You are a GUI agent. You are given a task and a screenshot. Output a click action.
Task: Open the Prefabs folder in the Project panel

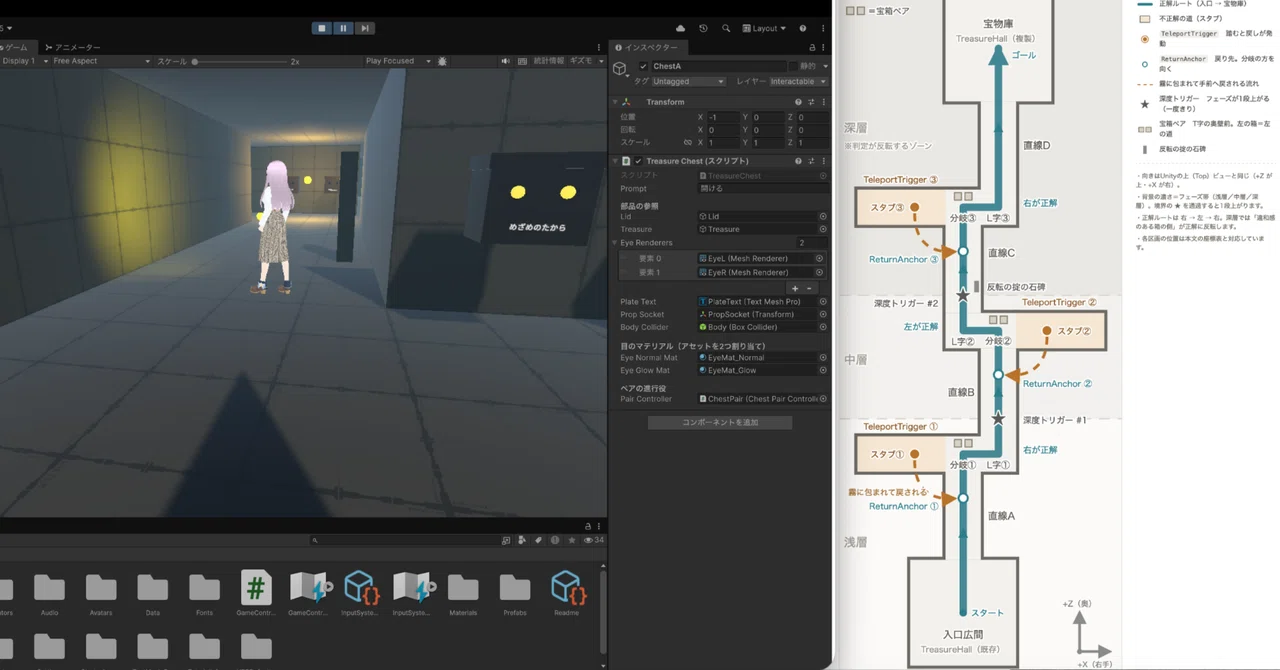point(515,593)
